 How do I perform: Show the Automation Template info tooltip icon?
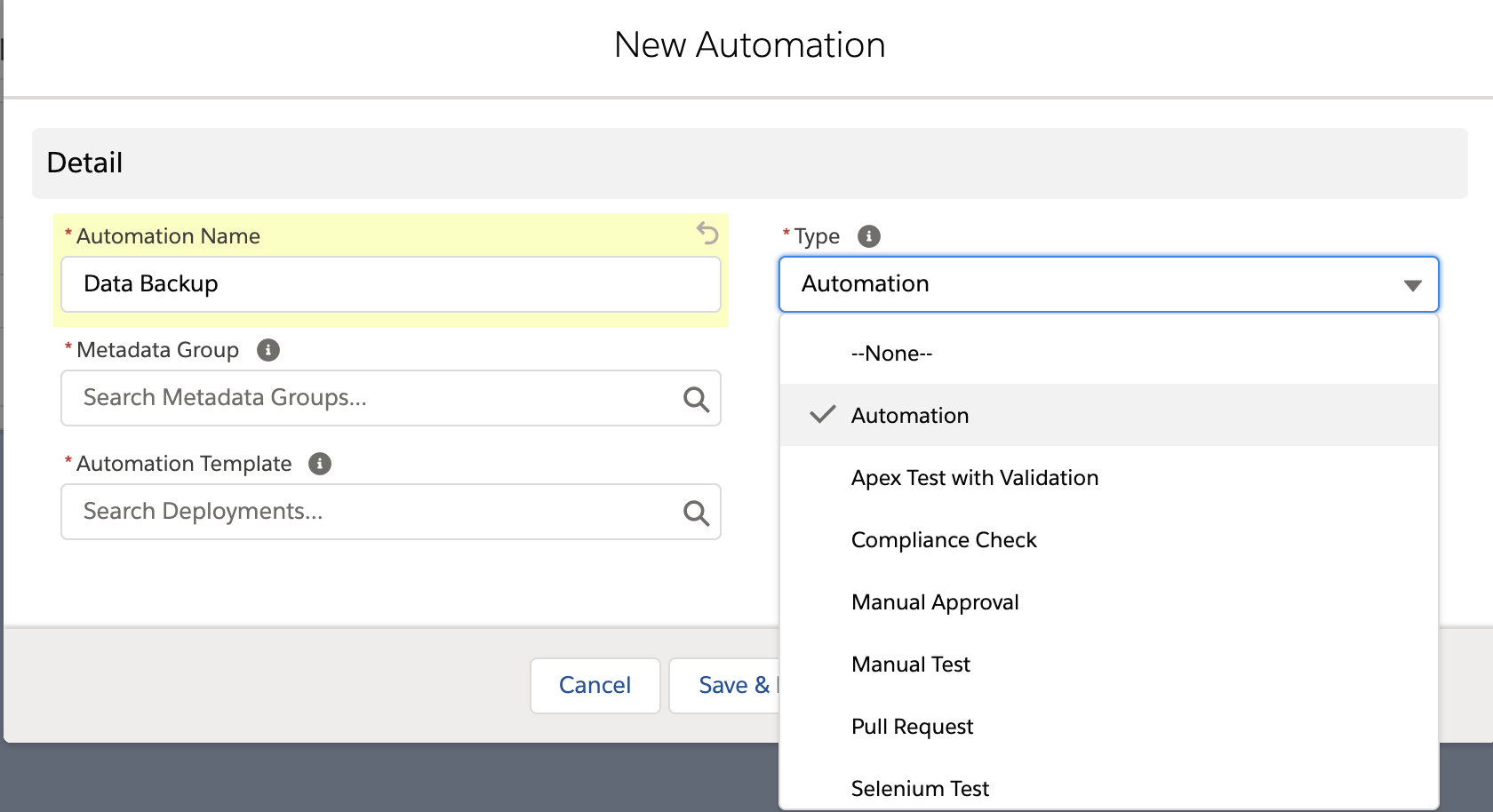320,464
